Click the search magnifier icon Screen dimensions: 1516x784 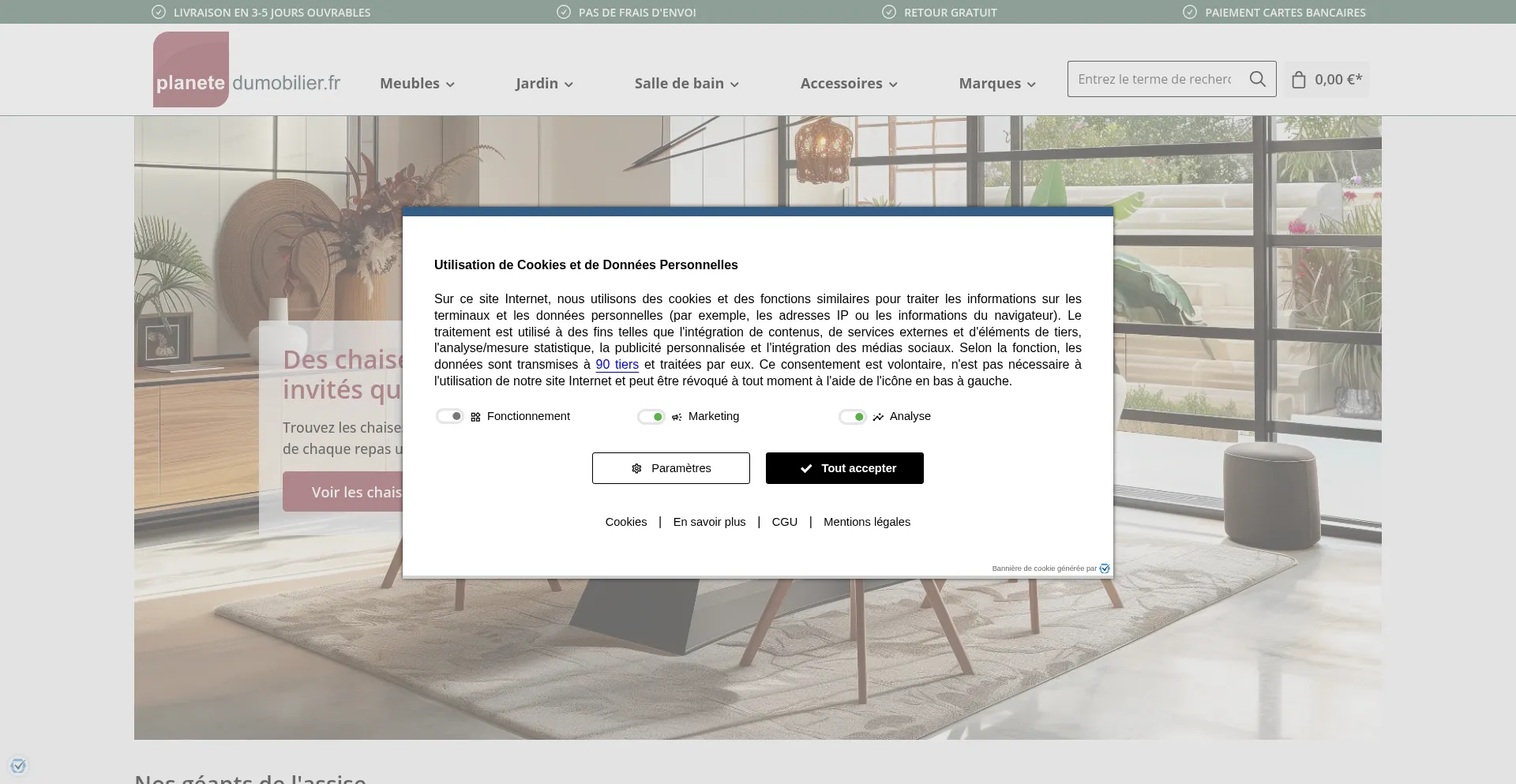coord(1257,79)
